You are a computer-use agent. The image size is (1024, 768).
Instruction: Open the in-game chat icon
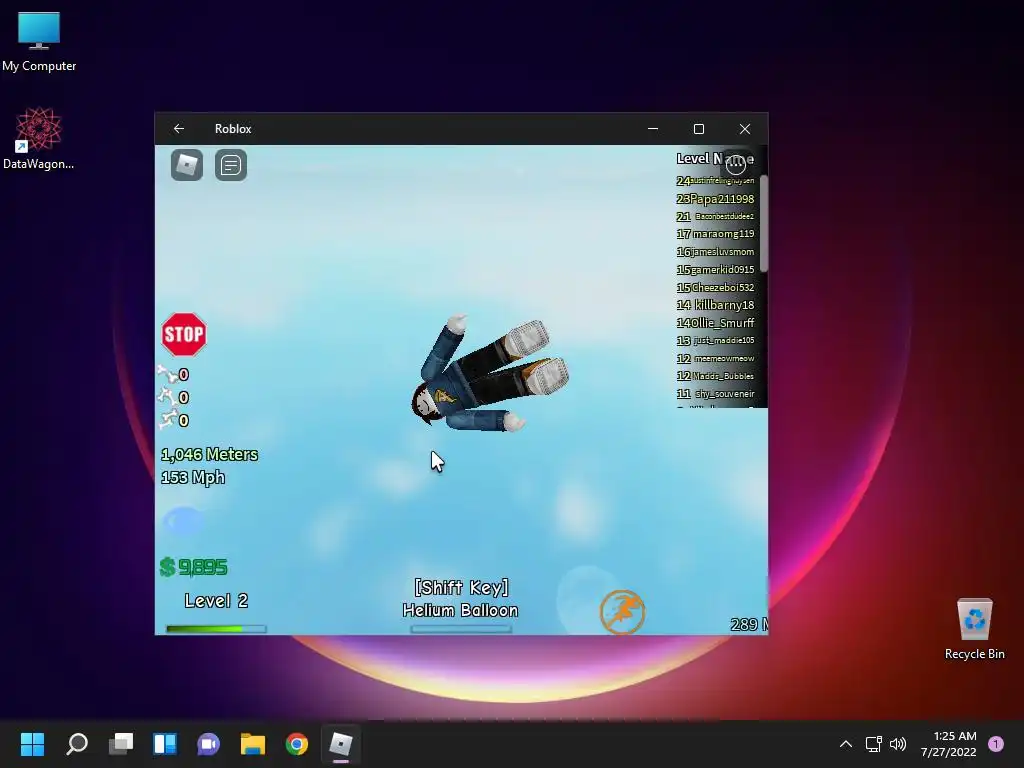pyautogui.click(x=231, y=165)
